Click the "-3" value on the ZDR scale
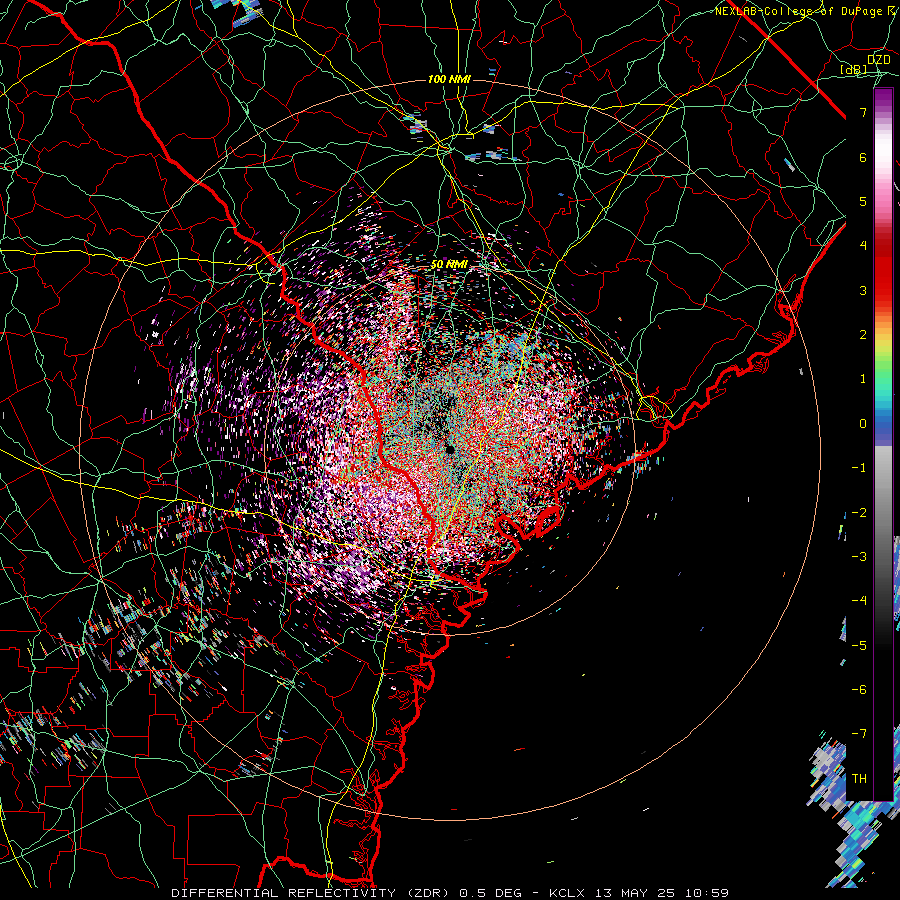 (x=859, y=557)
